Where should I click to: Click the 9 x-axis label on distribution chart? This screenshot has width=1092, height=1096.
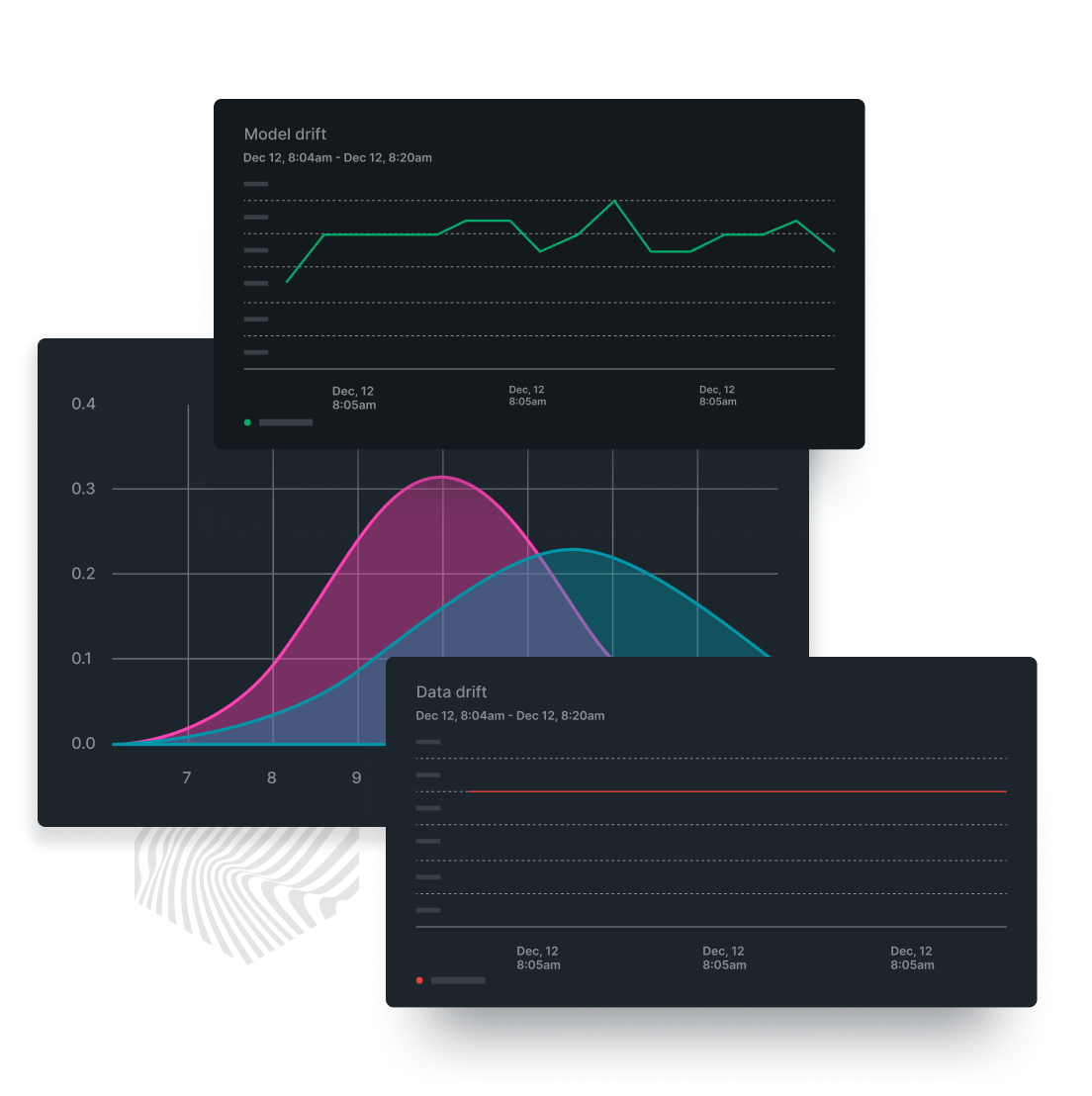coord(356,777)
